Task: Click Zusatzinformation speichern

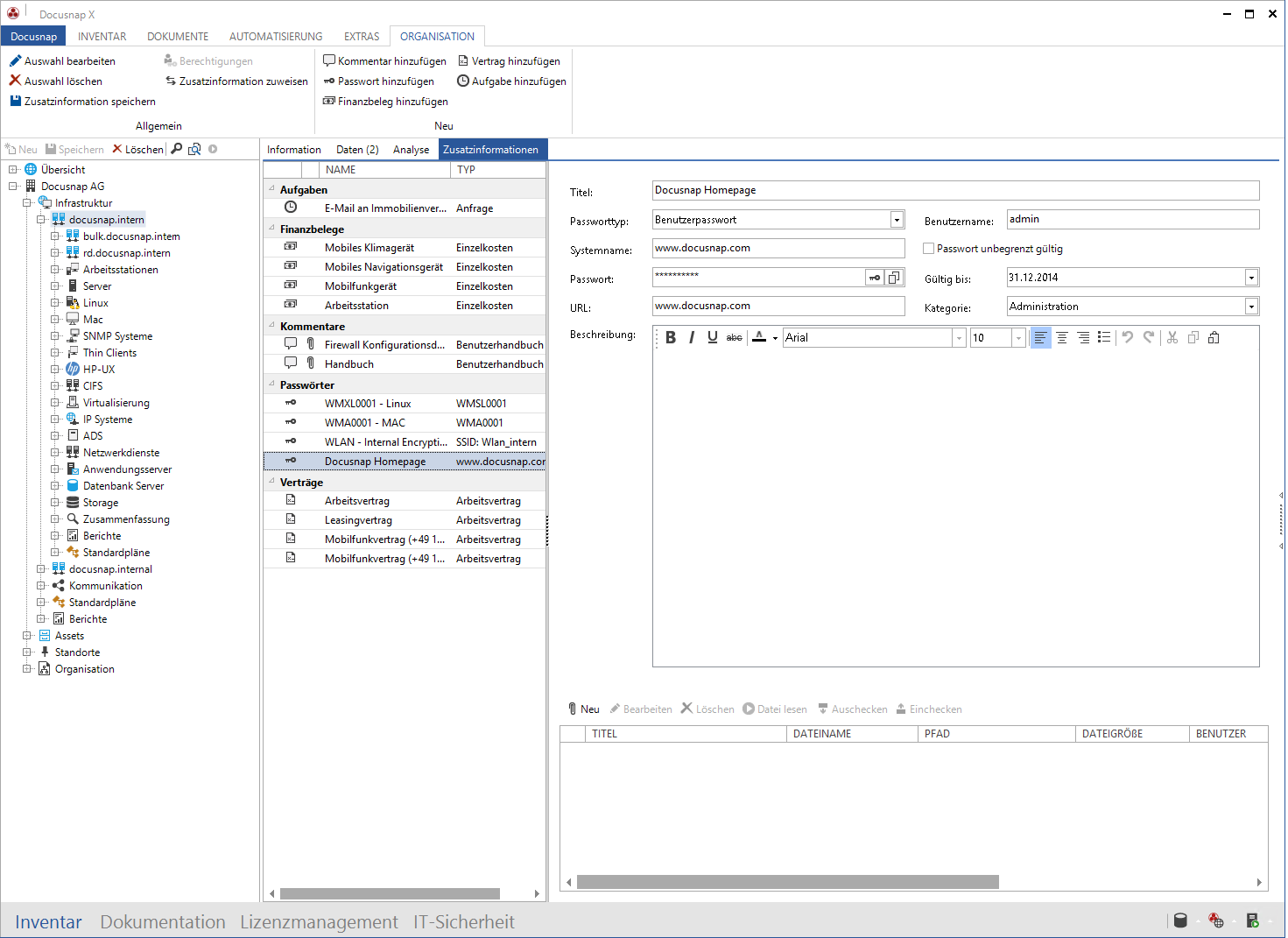Action: [x=82, y=102]
